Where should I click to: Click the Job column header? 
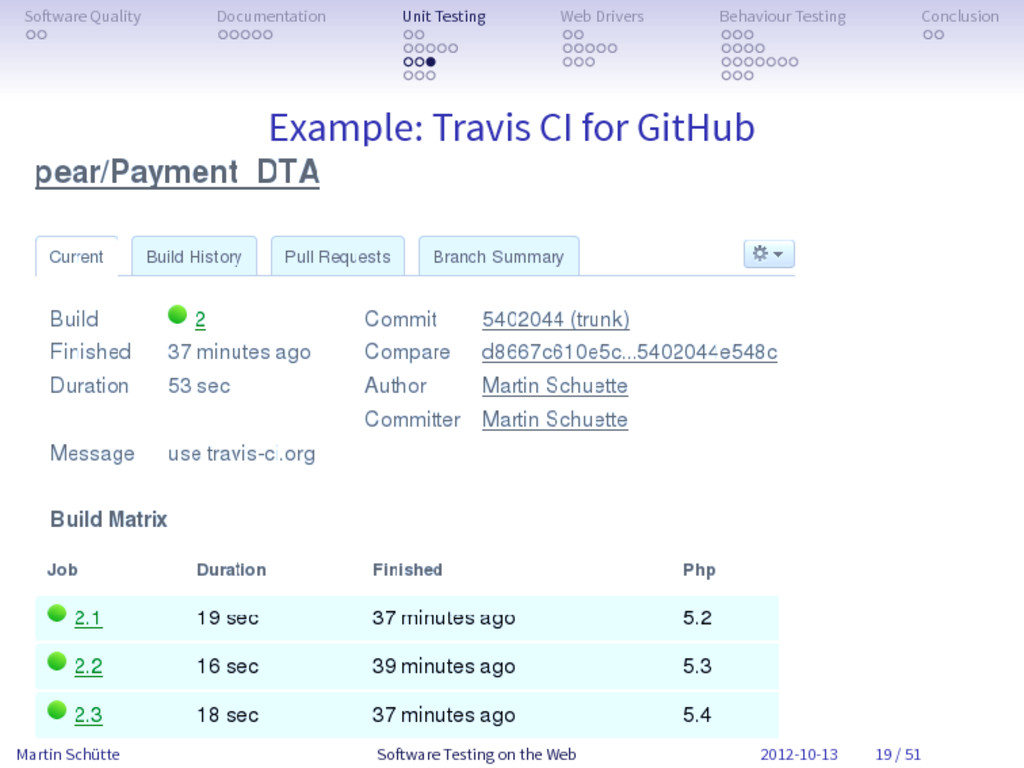[62, 570]
